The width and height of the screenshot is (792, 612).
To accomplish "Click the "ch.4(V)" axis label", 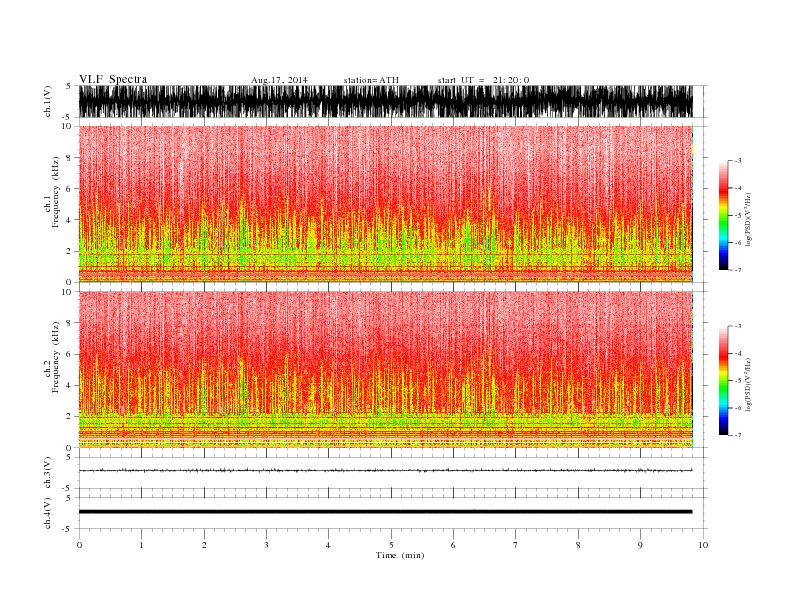I will tap(48, 513).
